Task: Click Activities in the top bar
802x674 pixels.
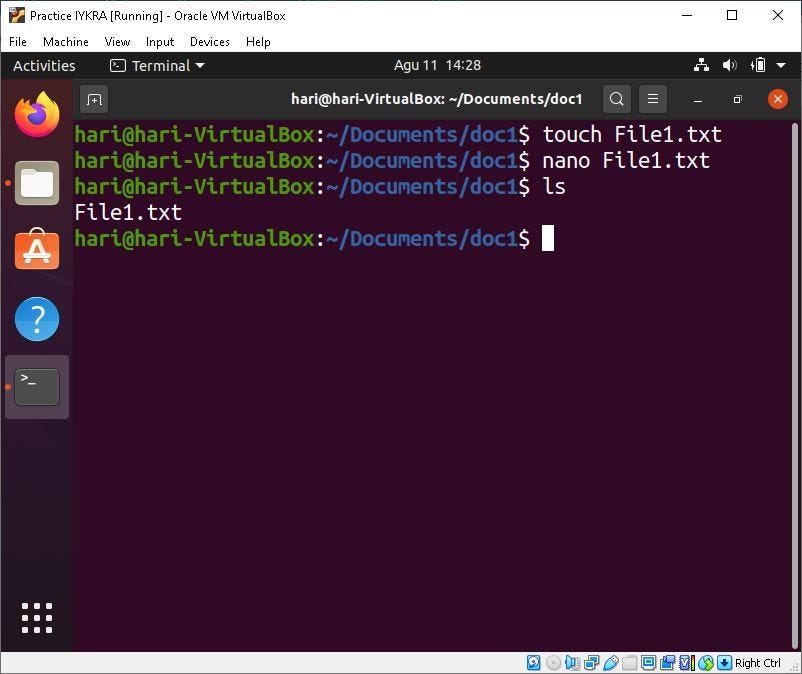Action: click(x=44, y=65)
